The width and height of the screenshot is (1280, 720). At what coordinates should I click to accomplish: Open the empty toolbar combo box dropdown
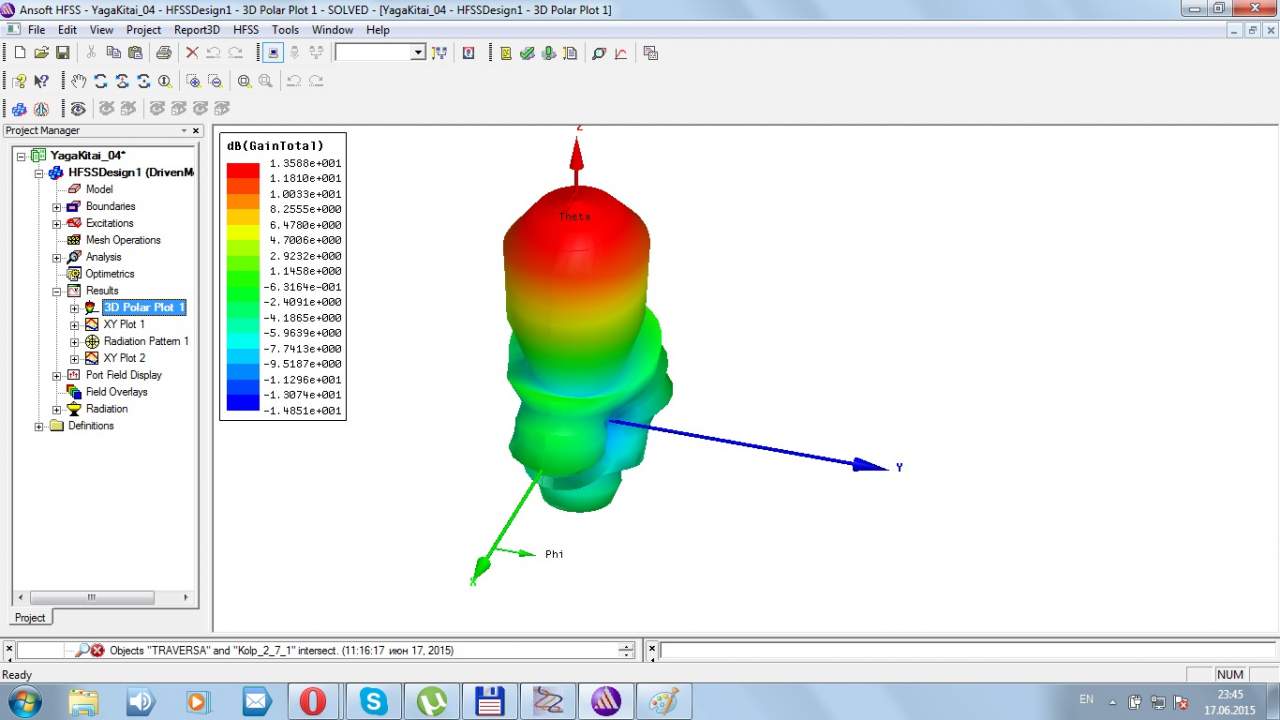pos(418,53)
